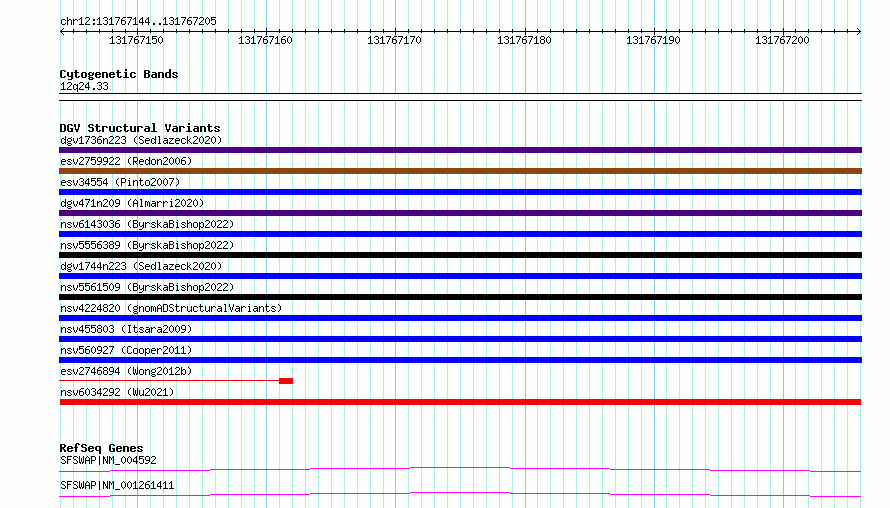Click the black bar for nsv5561509
The image size is (890, 508).
pyautogui.click(x=460, y=297)
